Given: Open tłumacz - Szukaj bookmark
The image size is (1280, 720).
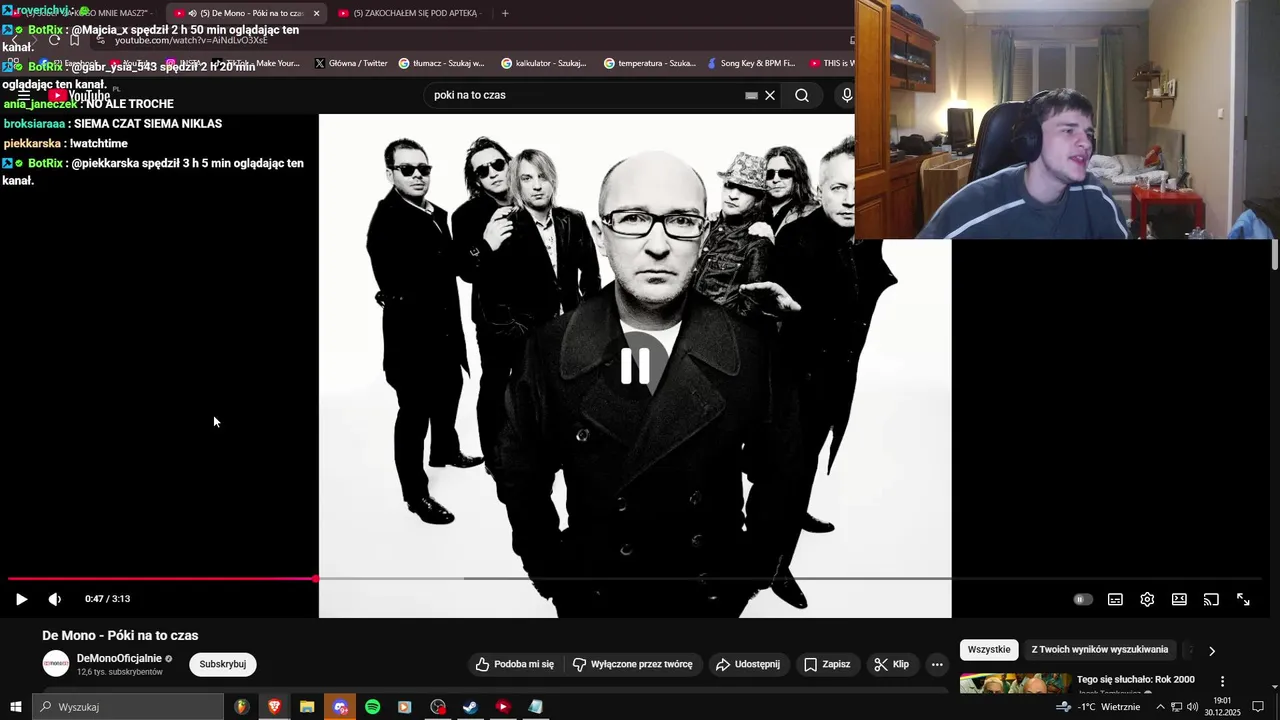Looking at the screenshot, I should [441, 63].
